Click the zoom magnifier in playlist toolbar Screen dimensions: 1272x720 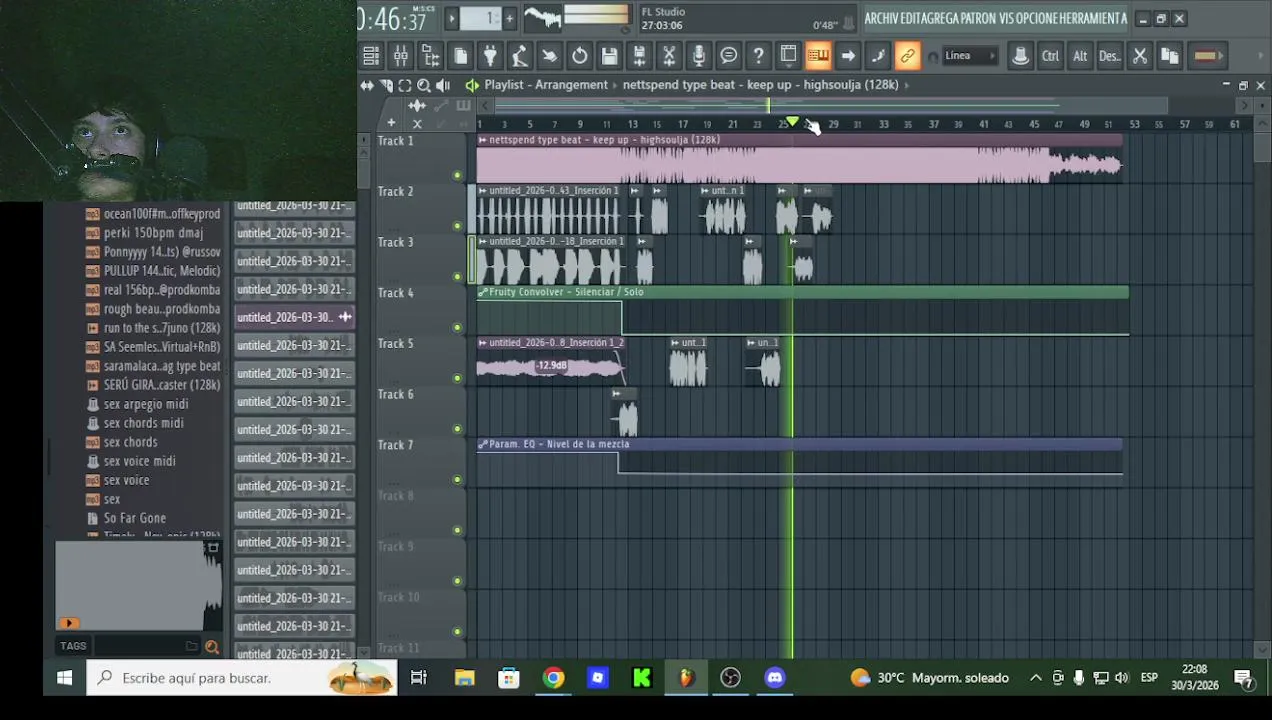pyautogui.click(x=424, y=85)
